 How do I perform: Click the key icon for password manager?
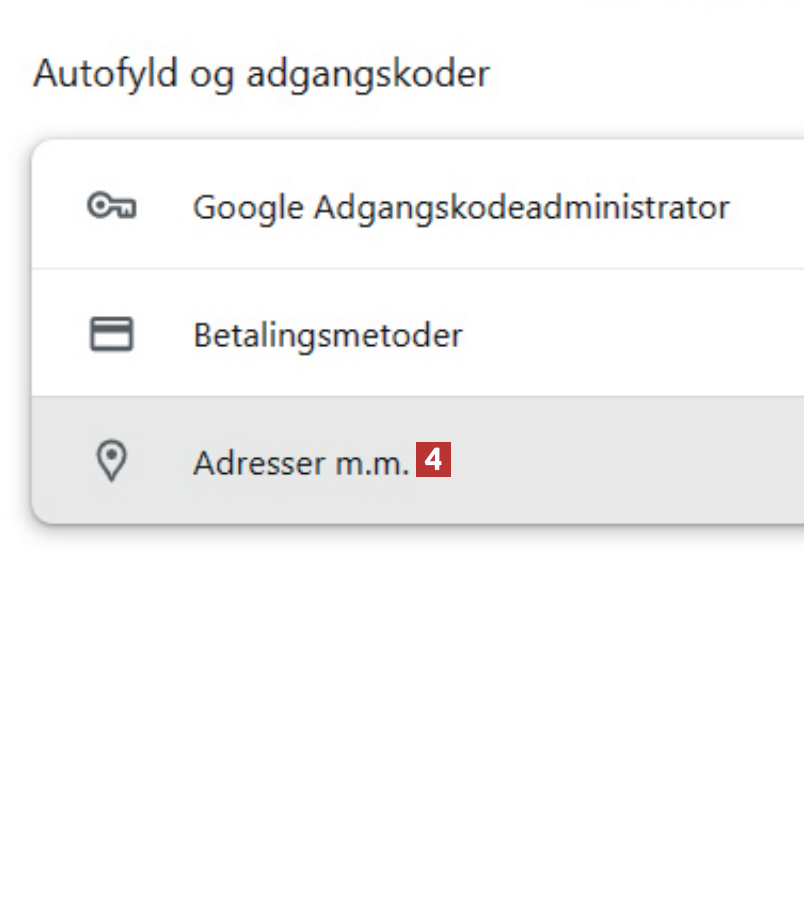coord(111,207)
